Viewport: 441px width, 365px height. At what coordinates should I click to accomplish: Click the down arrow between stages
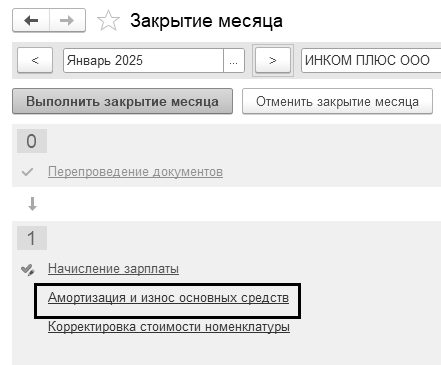(32, 204)
